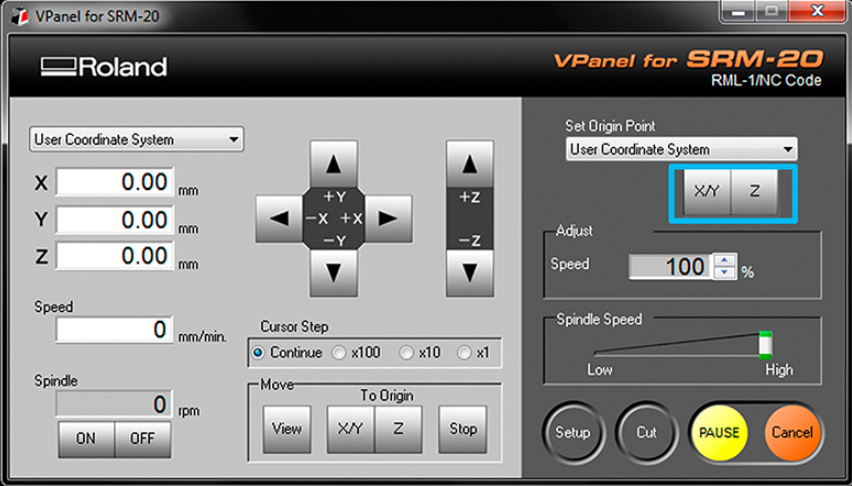
Task: Click the Spindle rpm value field
Action: coord(115,404)
